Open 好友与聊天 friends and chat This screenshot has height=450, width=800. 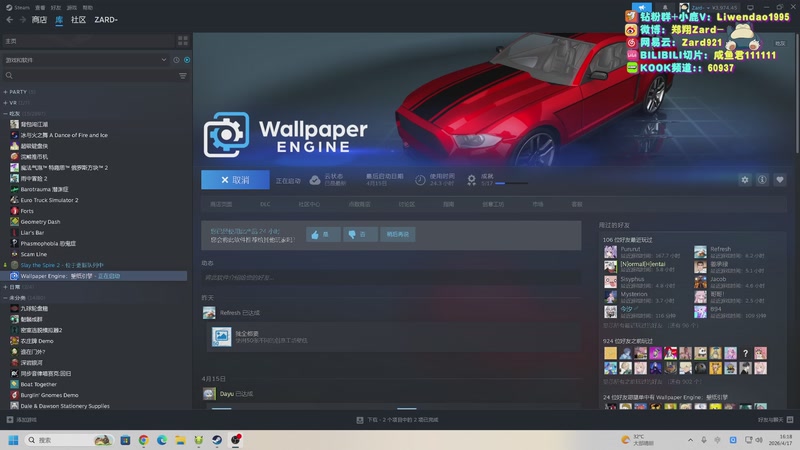click(775, 420)
